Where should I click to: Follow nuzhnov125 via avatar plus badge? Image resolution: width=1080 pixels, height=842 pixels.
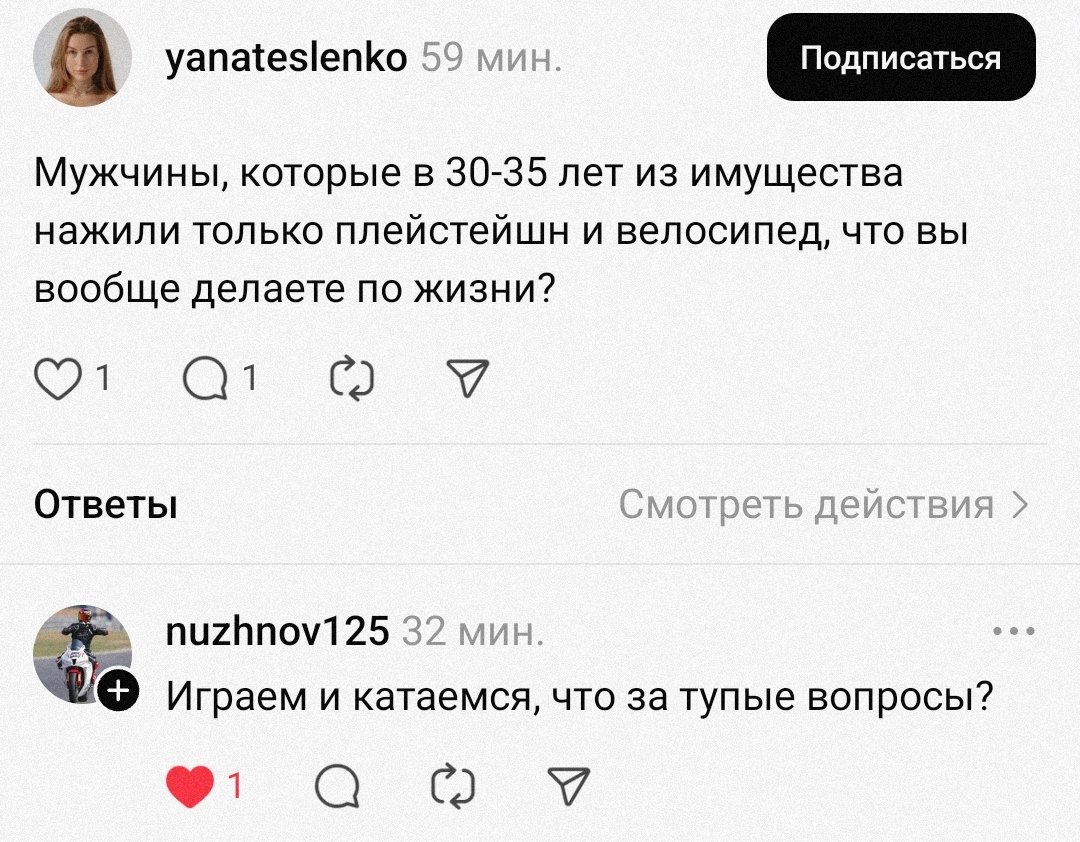pos(117,689)
